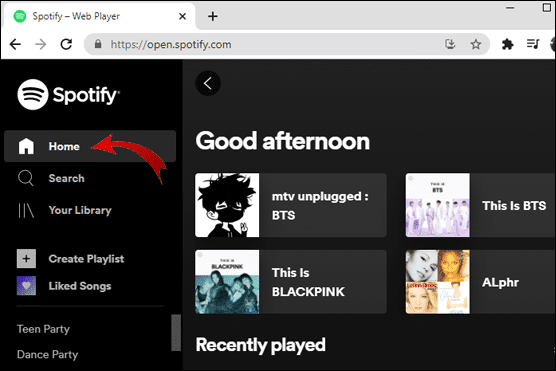The width and height of the screenshot is (556, 371).
Task: Go back with Spotify's round back arrow
Action: click(x=208, y=84)
